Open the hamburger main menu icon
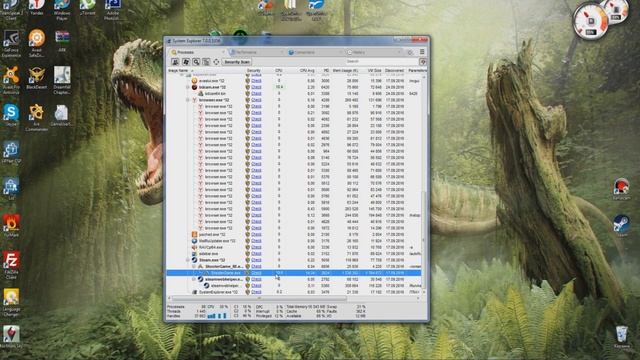 (422, 52)
